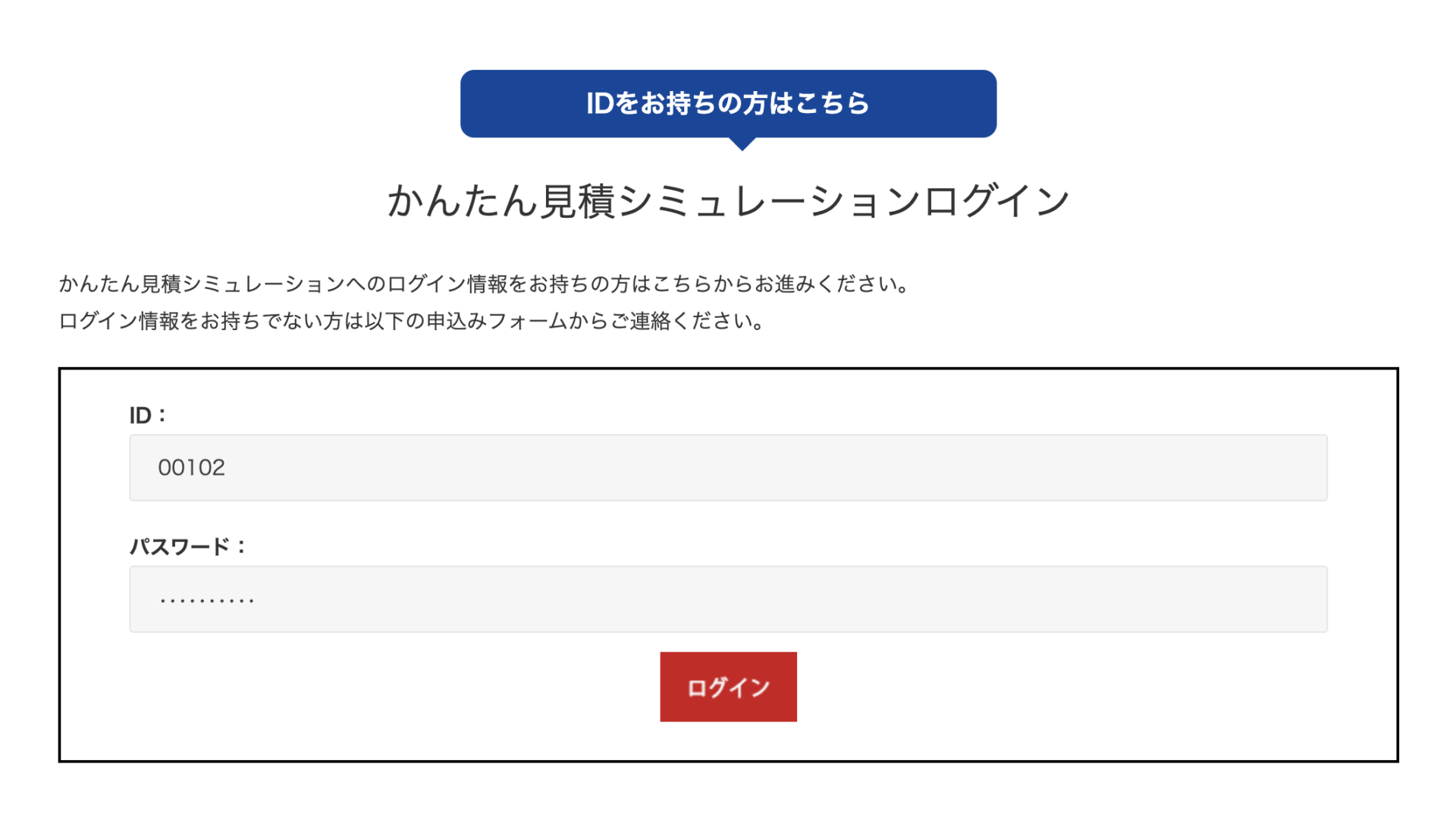The image size is (1456, 830).
Task: Click the かんたん見積シミュレーションログイン heading
Action: click(x=728, y=202)
